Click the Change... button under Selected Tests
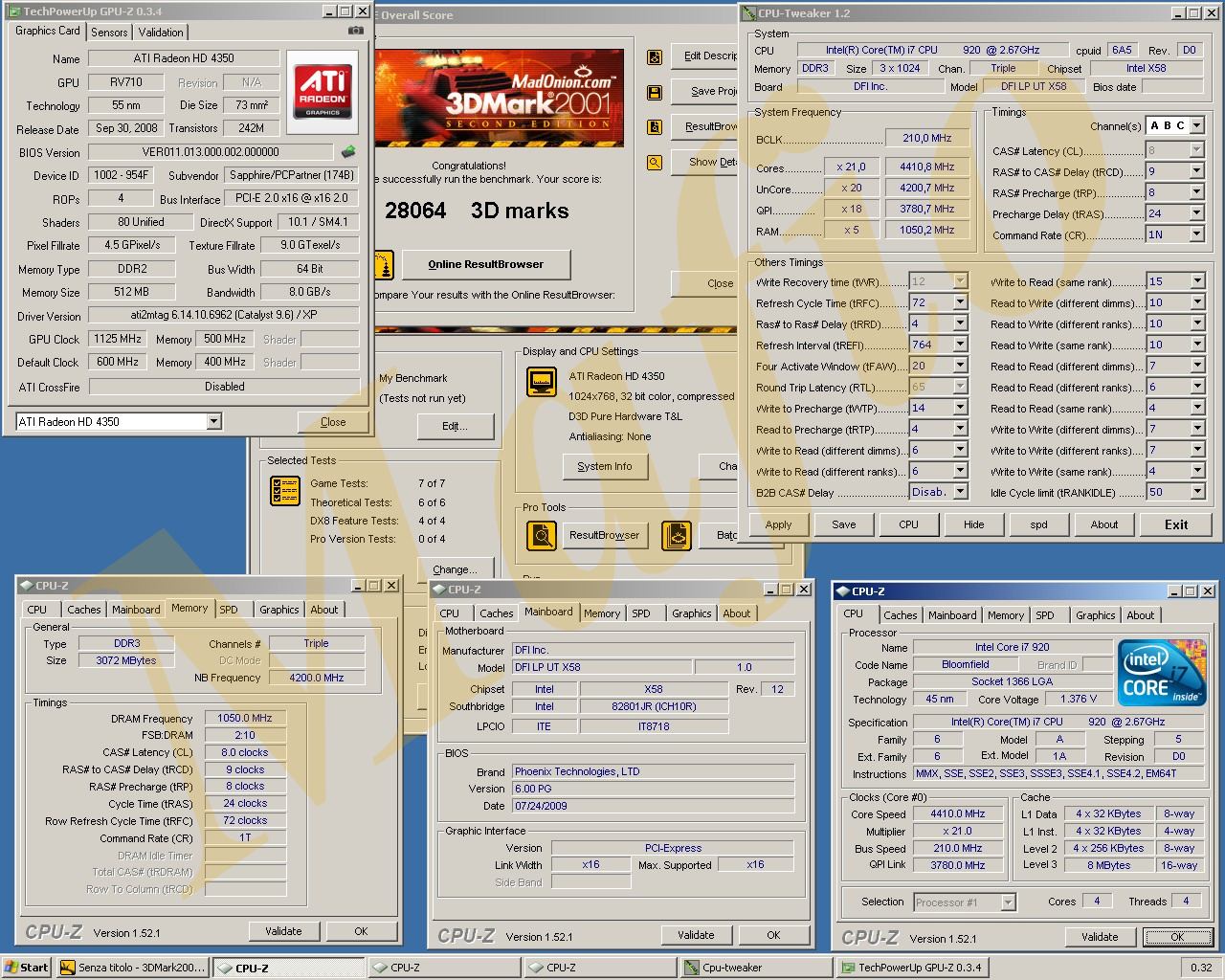 [455, 569]
